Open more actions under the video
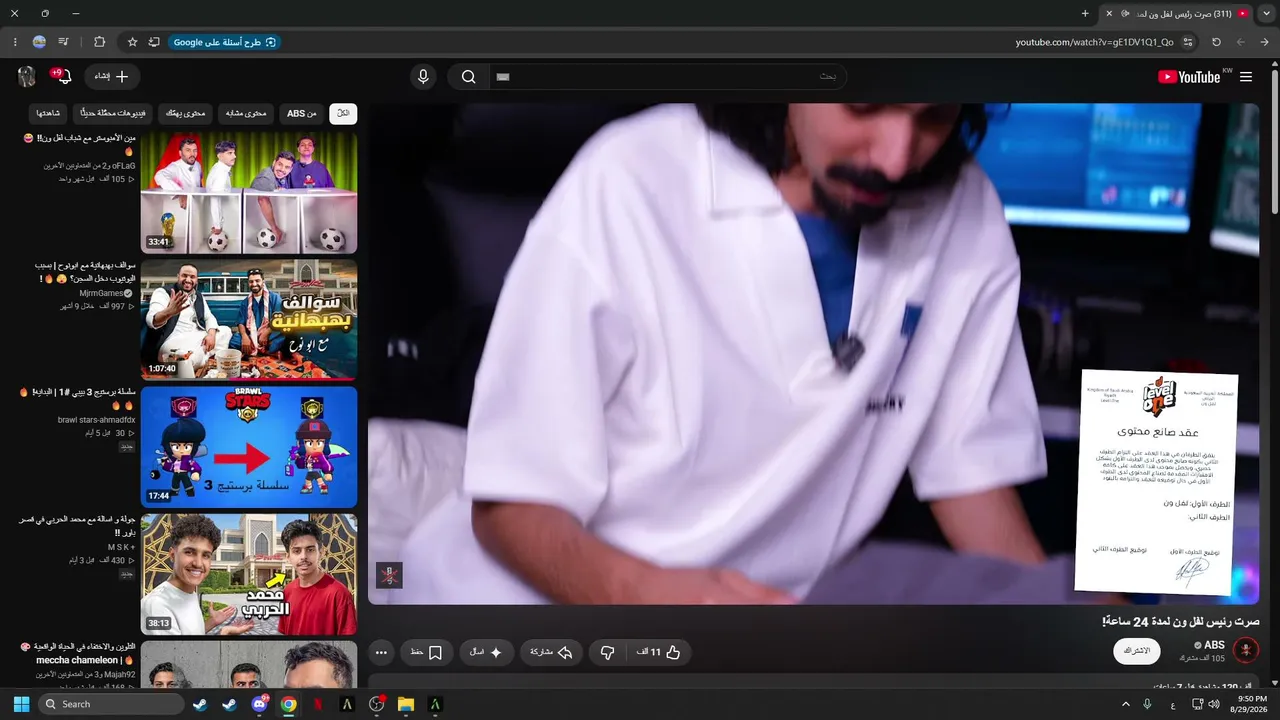This screenshot has width=1280, height=720. pyautogui.click(x=381, y=652)
